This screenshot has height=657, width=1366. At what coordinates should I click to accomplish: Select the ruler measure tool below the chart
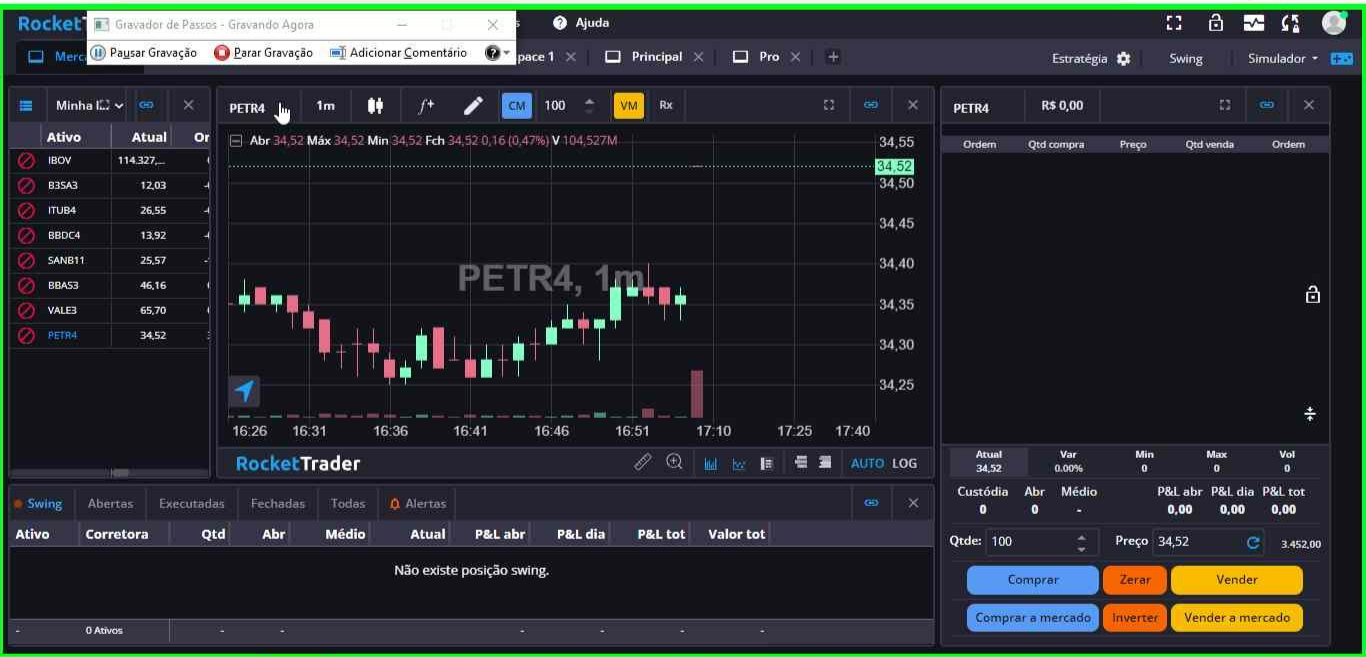[643, 462]
